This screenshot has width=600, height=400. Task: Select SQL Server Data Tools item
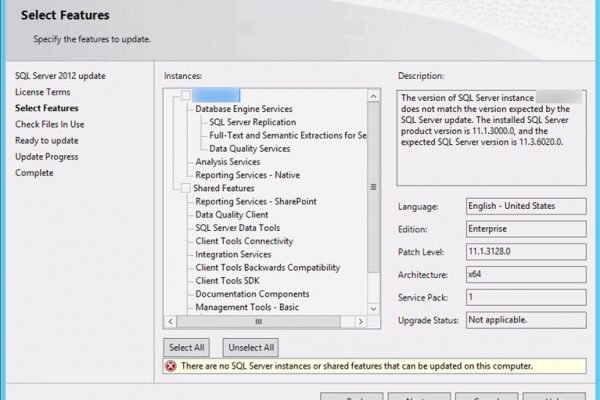(238, 228)
